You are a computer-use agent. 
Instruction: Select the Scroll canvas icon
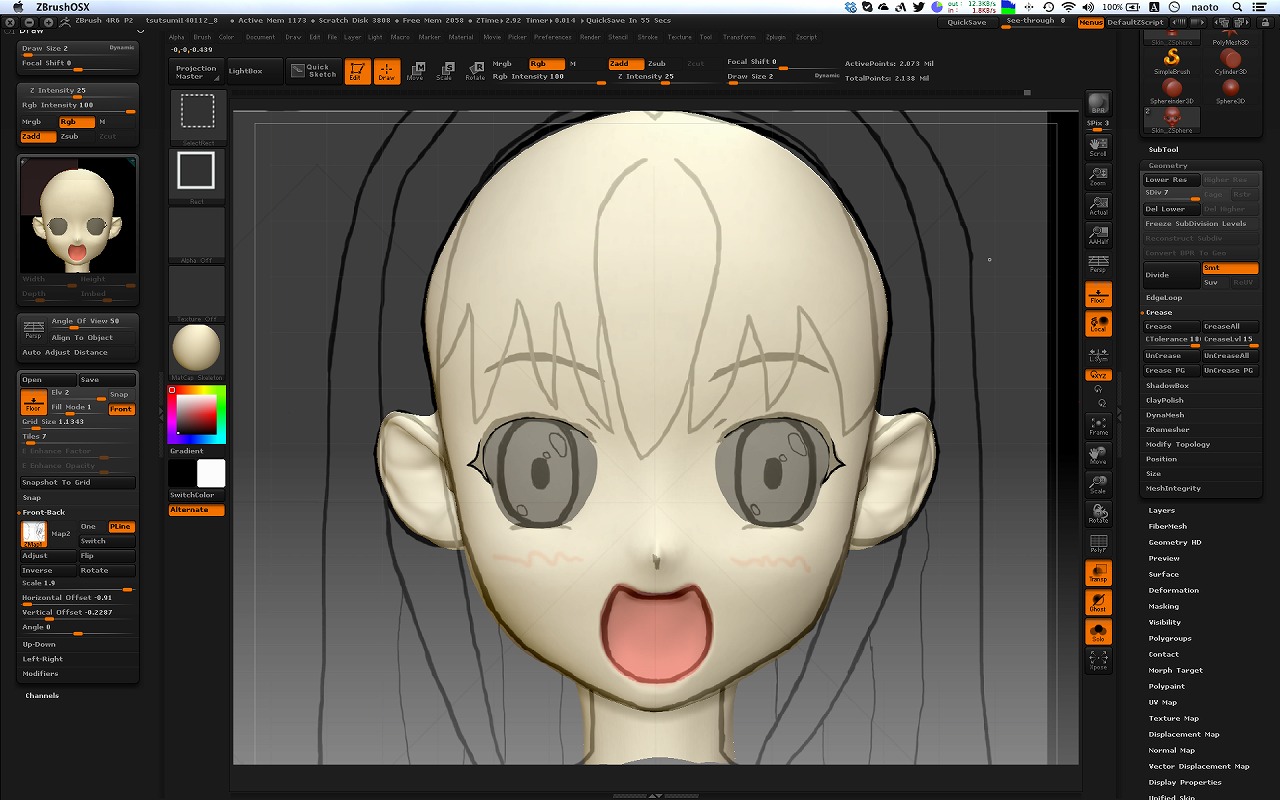click(x=1098, y=147)
